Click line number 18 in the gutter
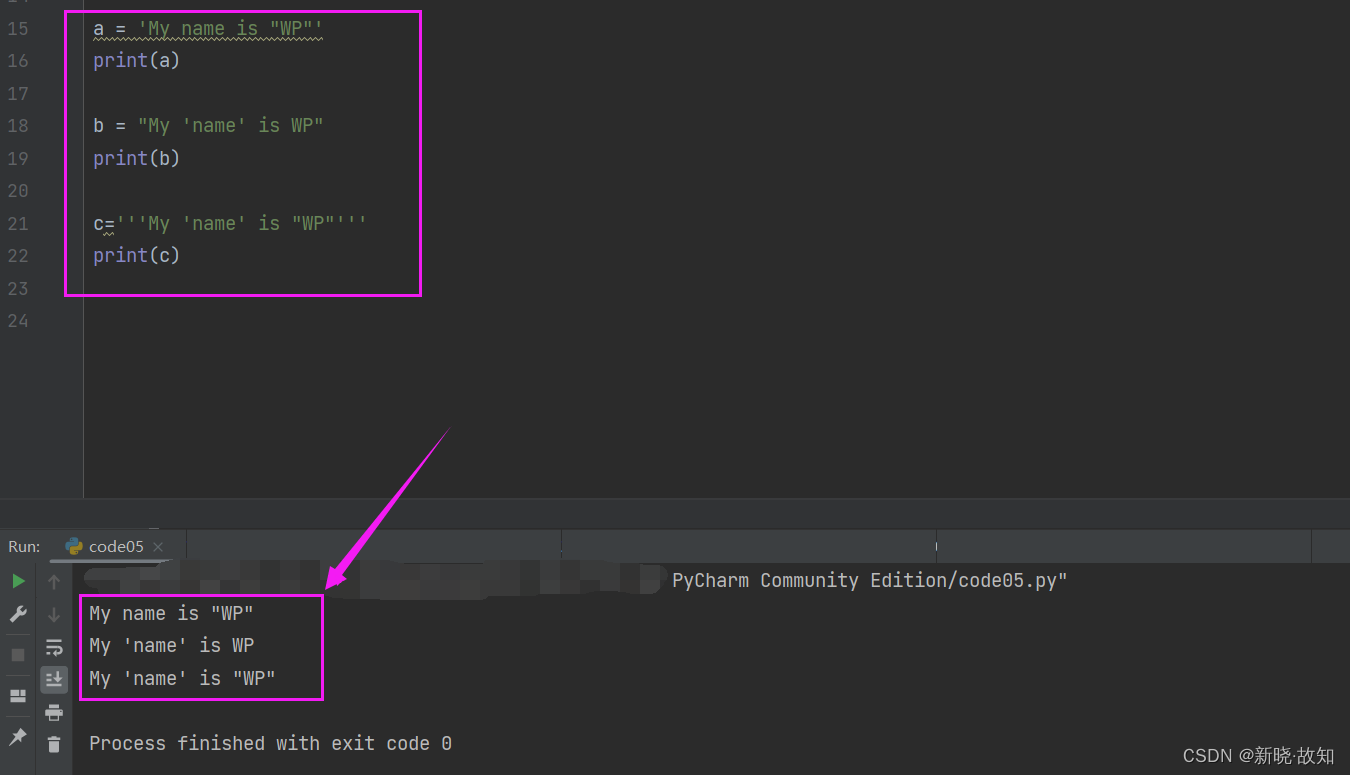 [x=17, y=125]
